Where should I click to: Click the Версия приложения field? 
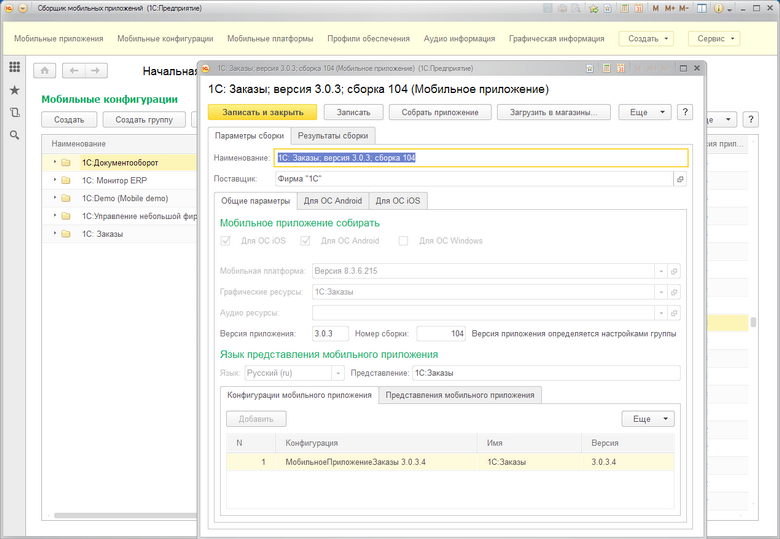(330, 334)
